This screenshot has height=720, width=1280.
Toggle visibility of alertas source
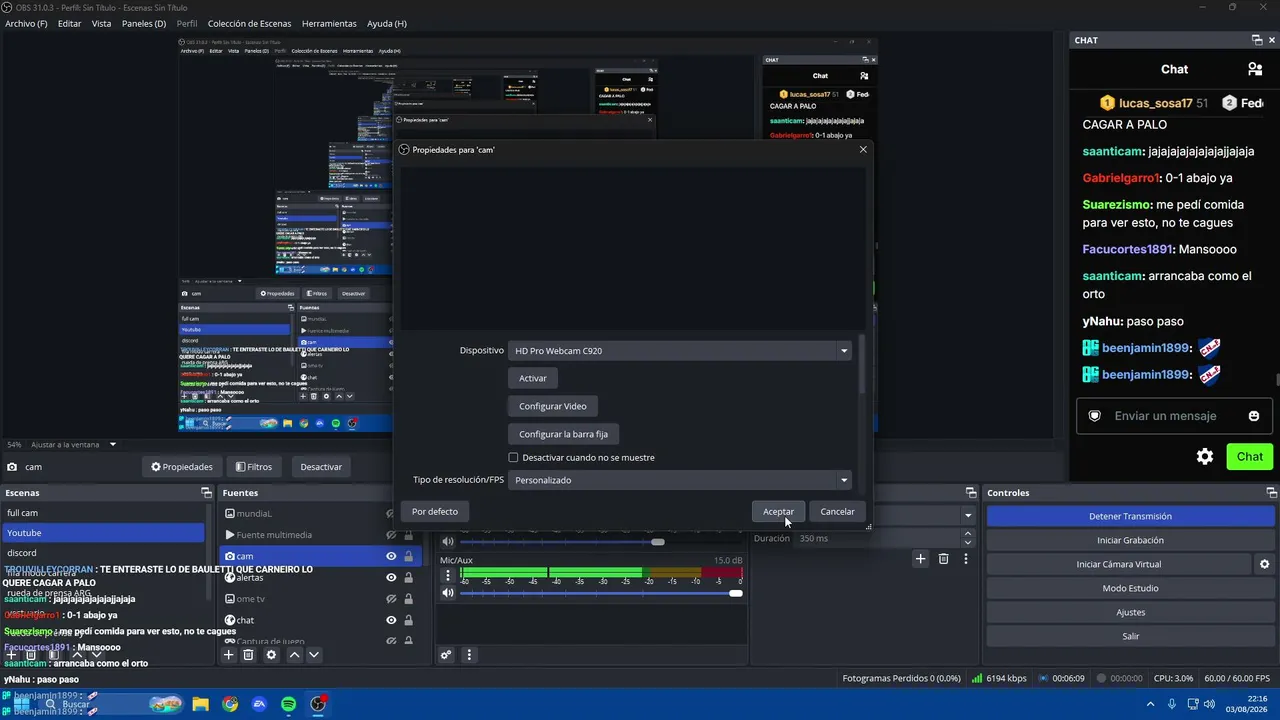click(391, 577)
